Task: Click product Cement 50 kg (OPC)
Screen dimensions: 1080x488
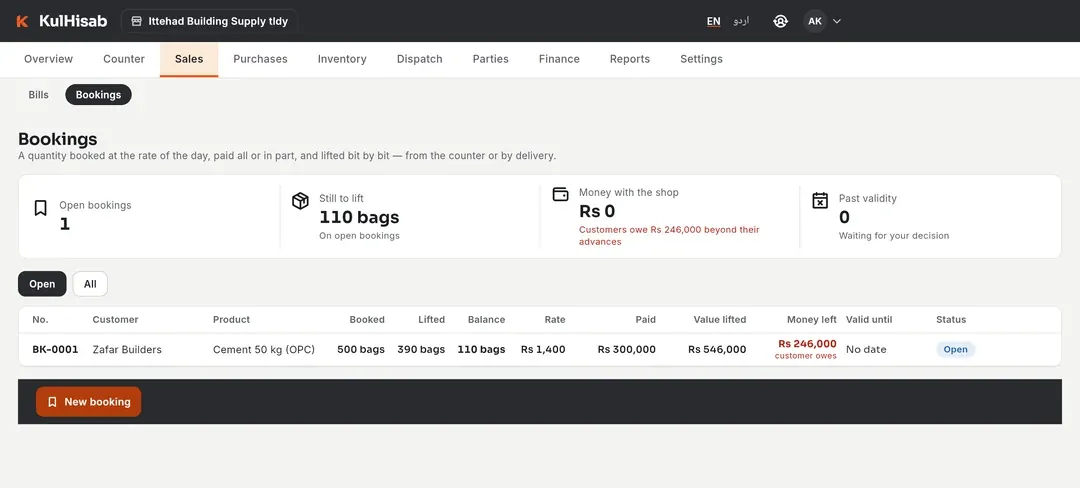Action: pos(264,350)
